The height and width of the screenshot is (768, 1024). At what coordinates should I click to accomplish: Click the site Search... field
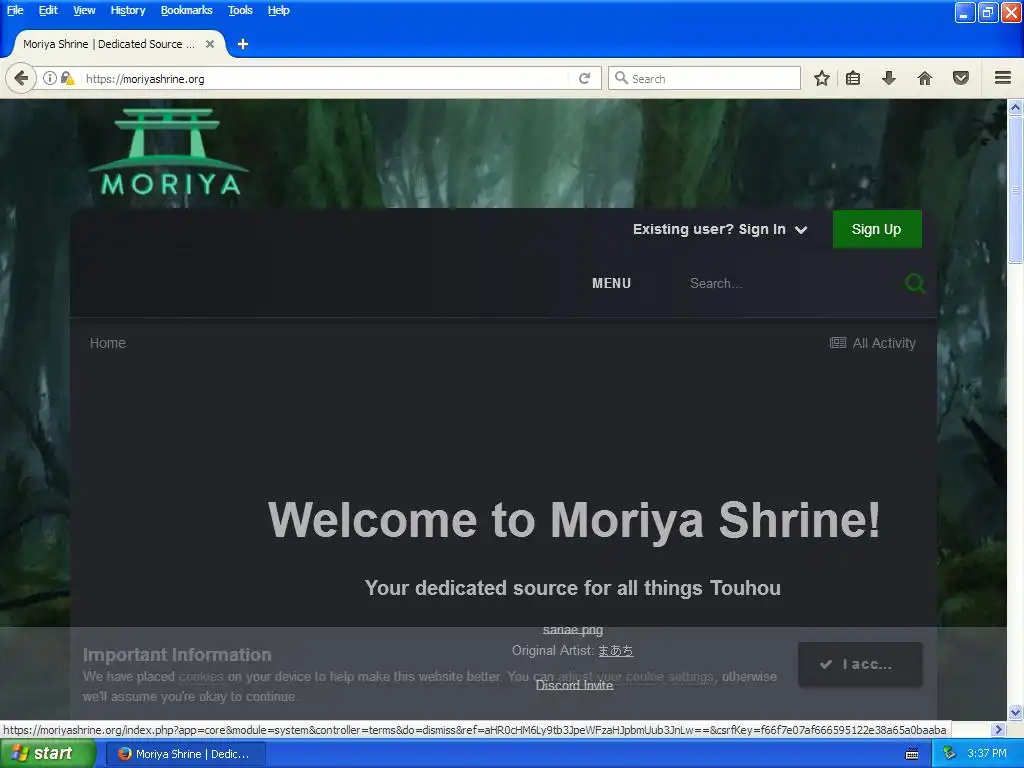click(x=790, y=283)
